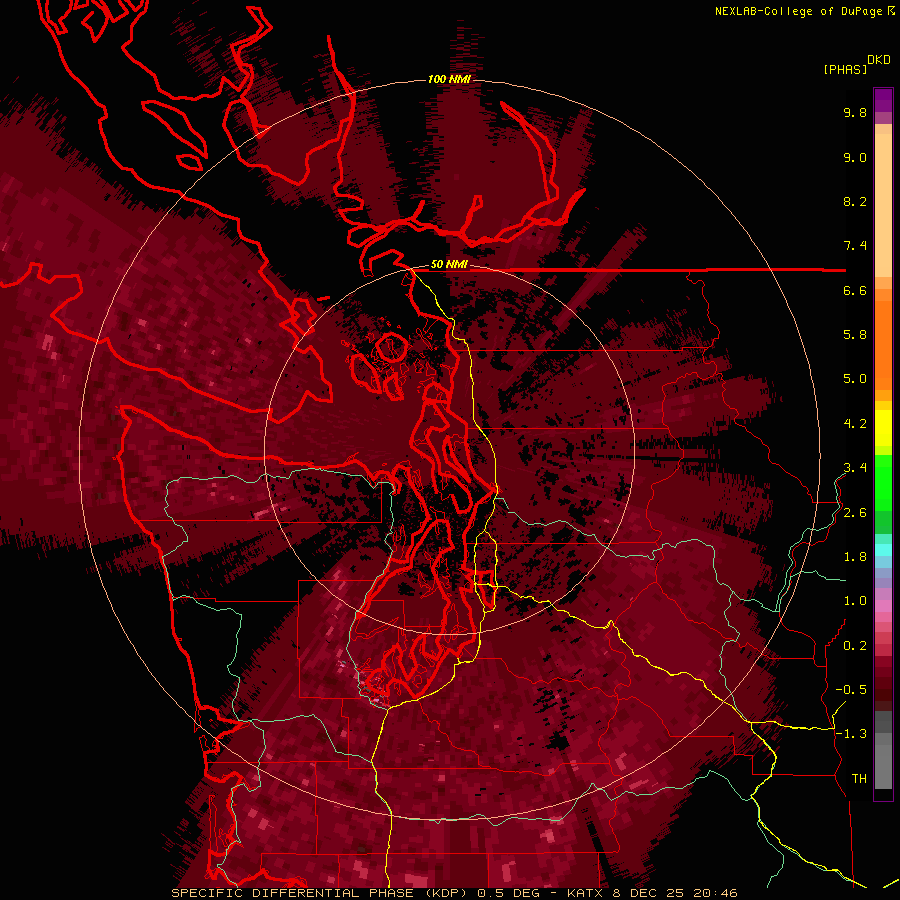Click the 5.0 scale value
Viewport: 900px width, 900px height.
pyautogui.click(x=855, y=379)
